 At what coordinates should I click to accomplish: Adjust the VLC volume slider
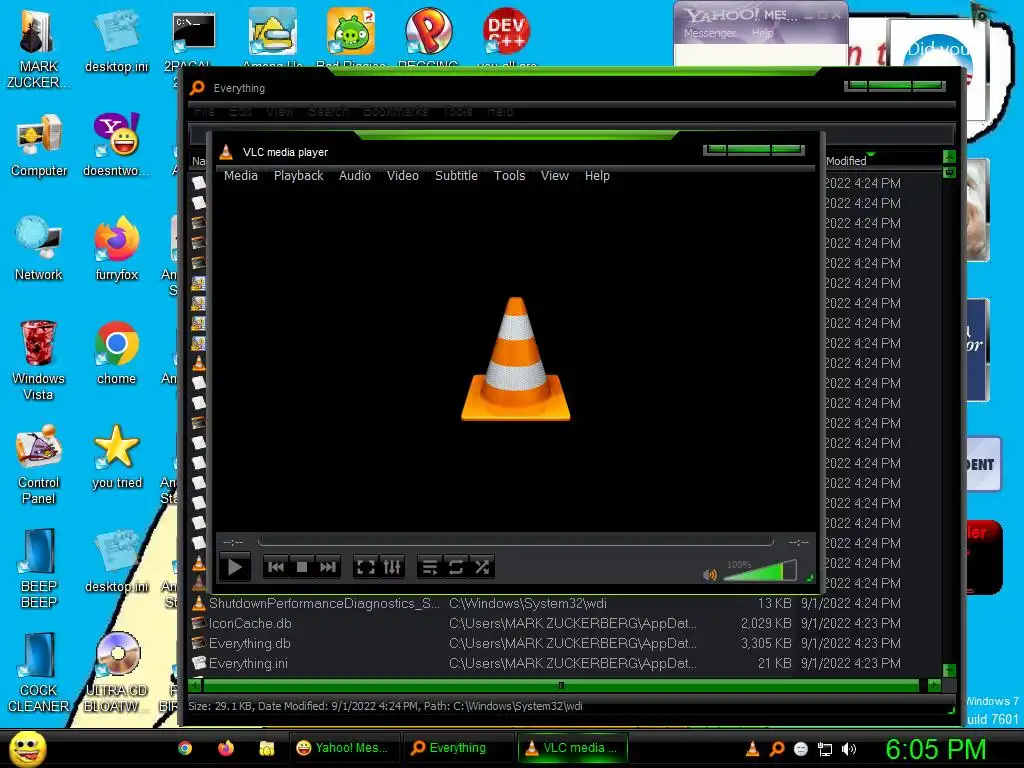[x=761, y=571]
